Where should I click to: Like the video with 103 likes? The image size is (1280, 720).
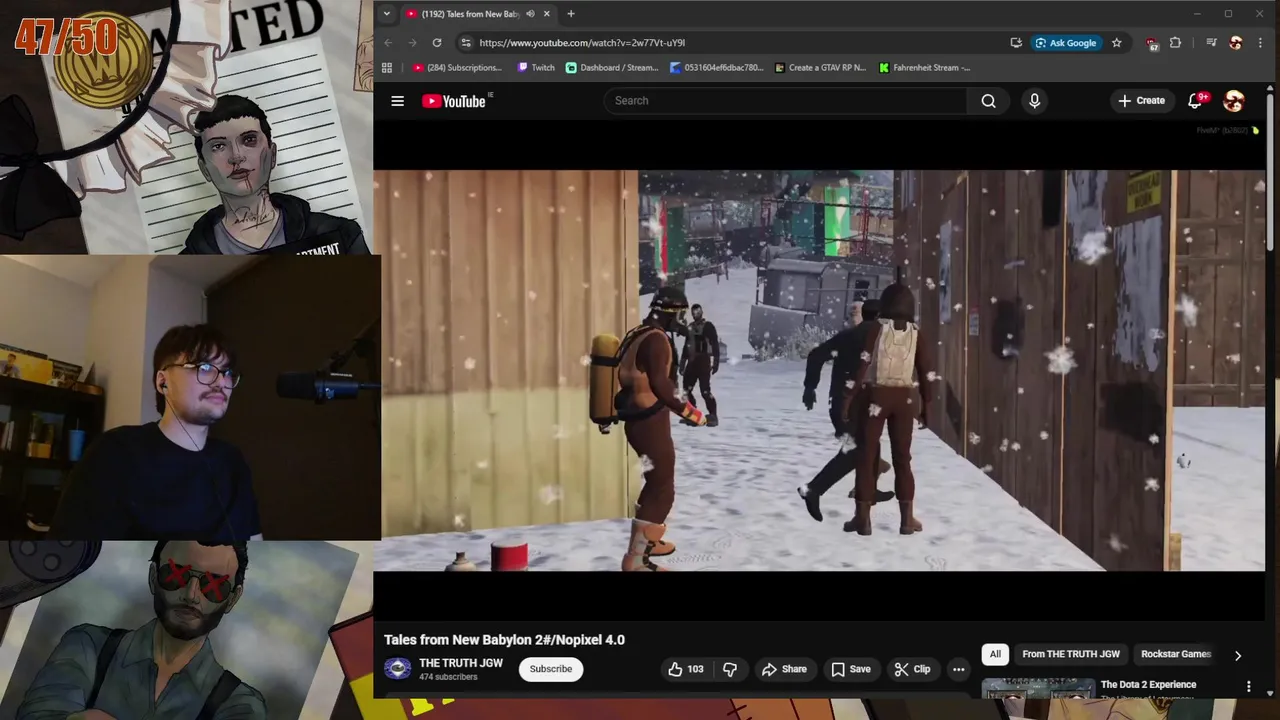point(685,669)
